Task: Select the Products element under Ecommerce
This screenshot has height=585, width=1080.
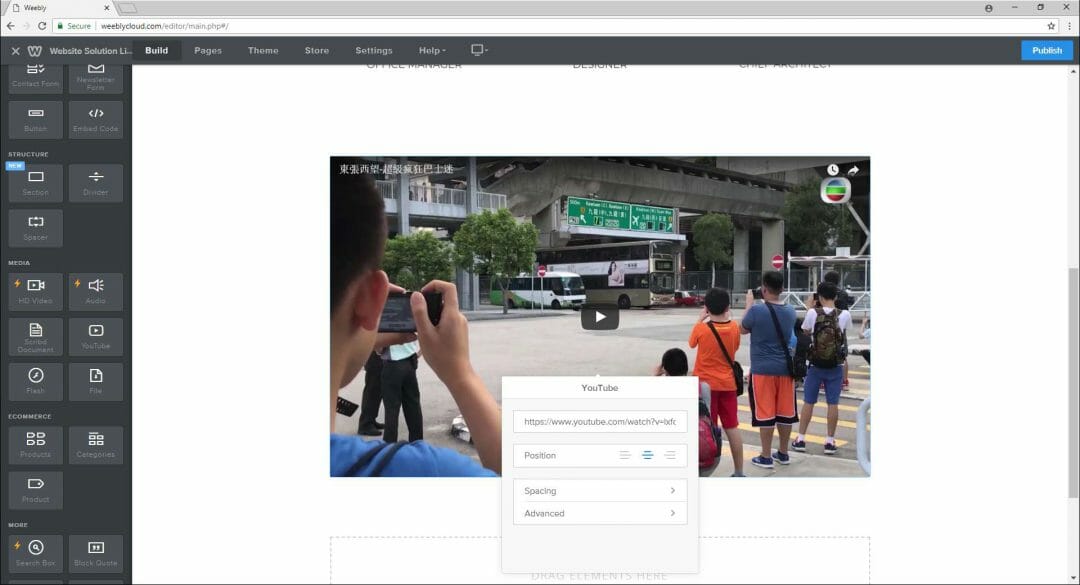Action: click(35, 444)
